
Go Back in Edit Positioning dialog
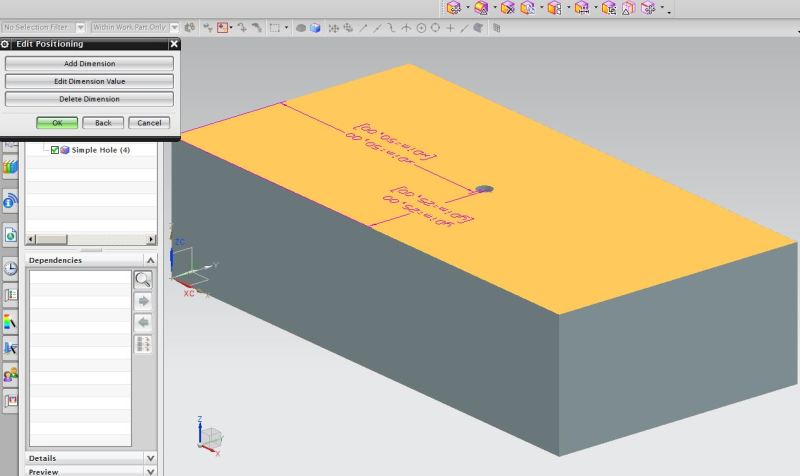coord(103,123)
